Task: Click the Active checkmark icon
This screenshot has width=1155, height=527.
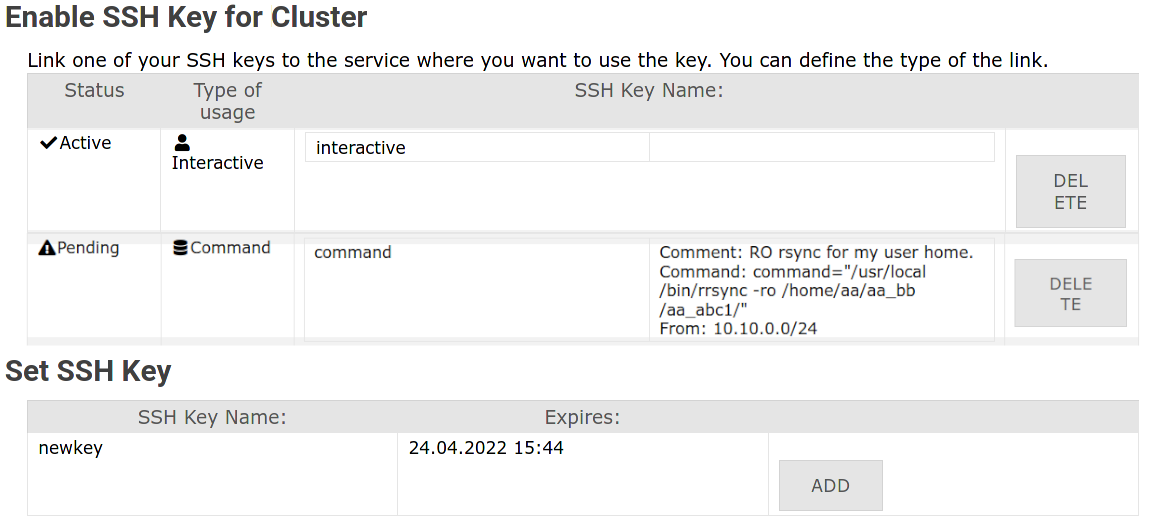Action: [x=48, y=143]
